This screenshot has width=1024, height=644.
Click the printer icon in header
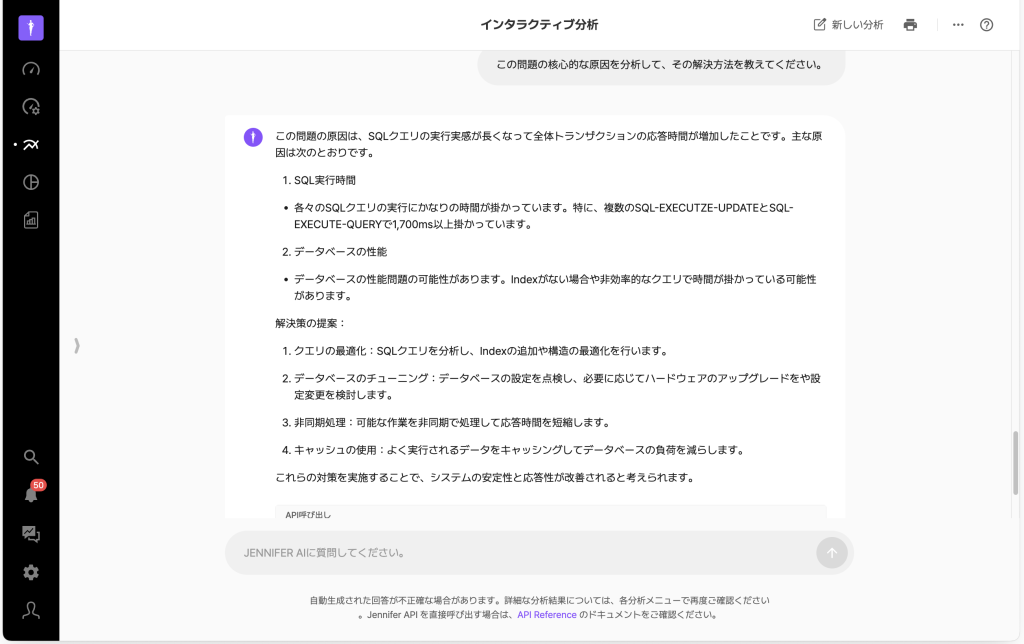(x=910, y=25)
